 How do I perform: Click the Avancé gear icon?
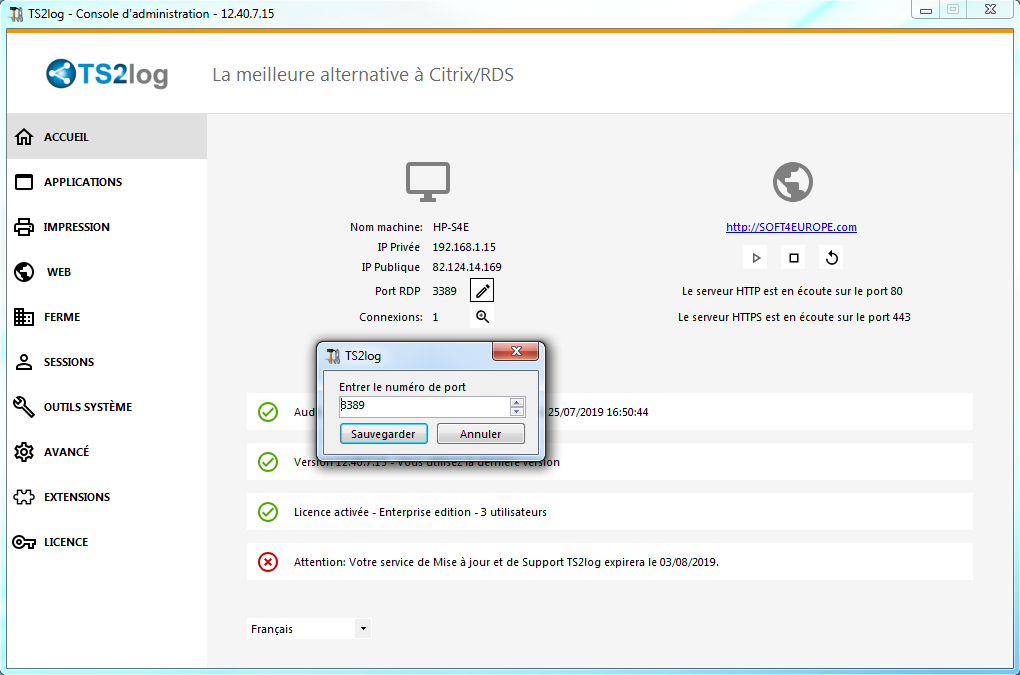(x=24, y=452)
